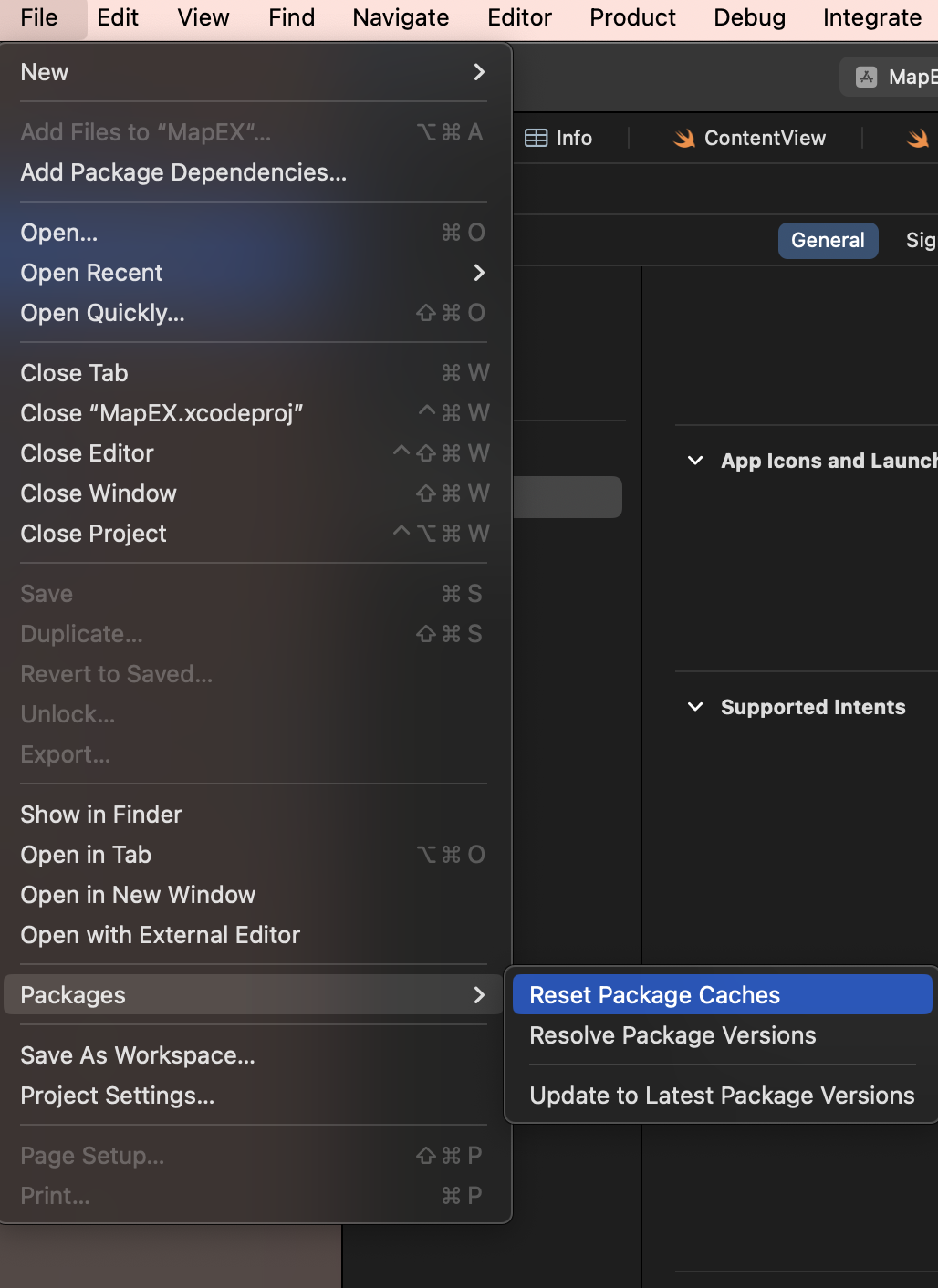Viewport: 938px width, 1288px height.
Task: Select Close Editor
Action: (255, 453)
